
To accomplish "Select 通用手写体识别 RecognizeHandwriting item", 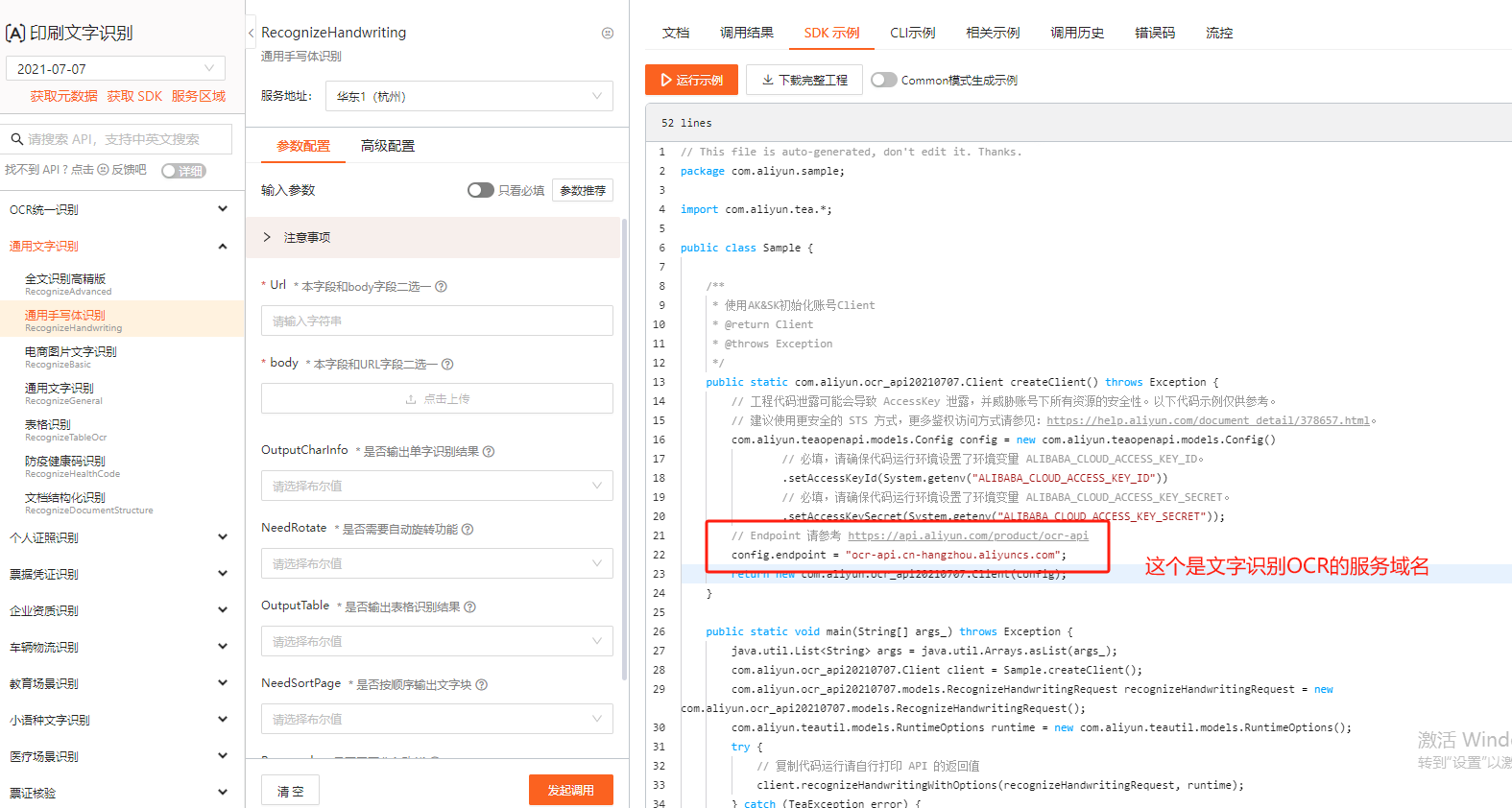I will point(122,321).
